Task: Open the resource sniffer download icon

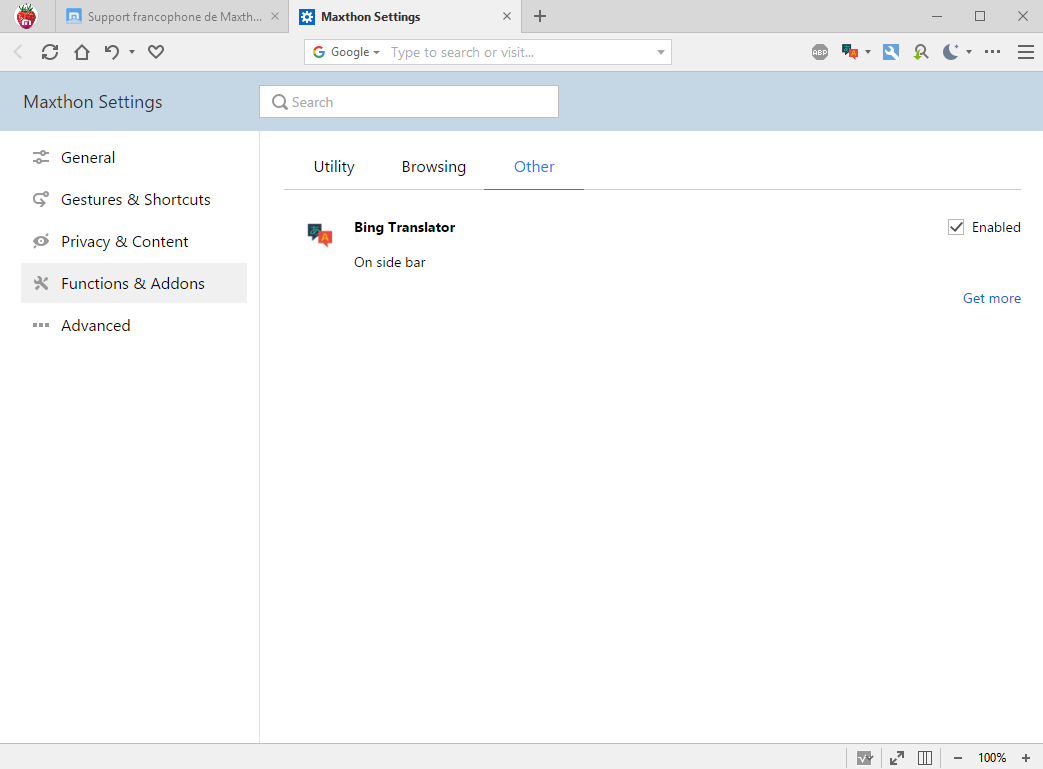Action: coord(921,52)
